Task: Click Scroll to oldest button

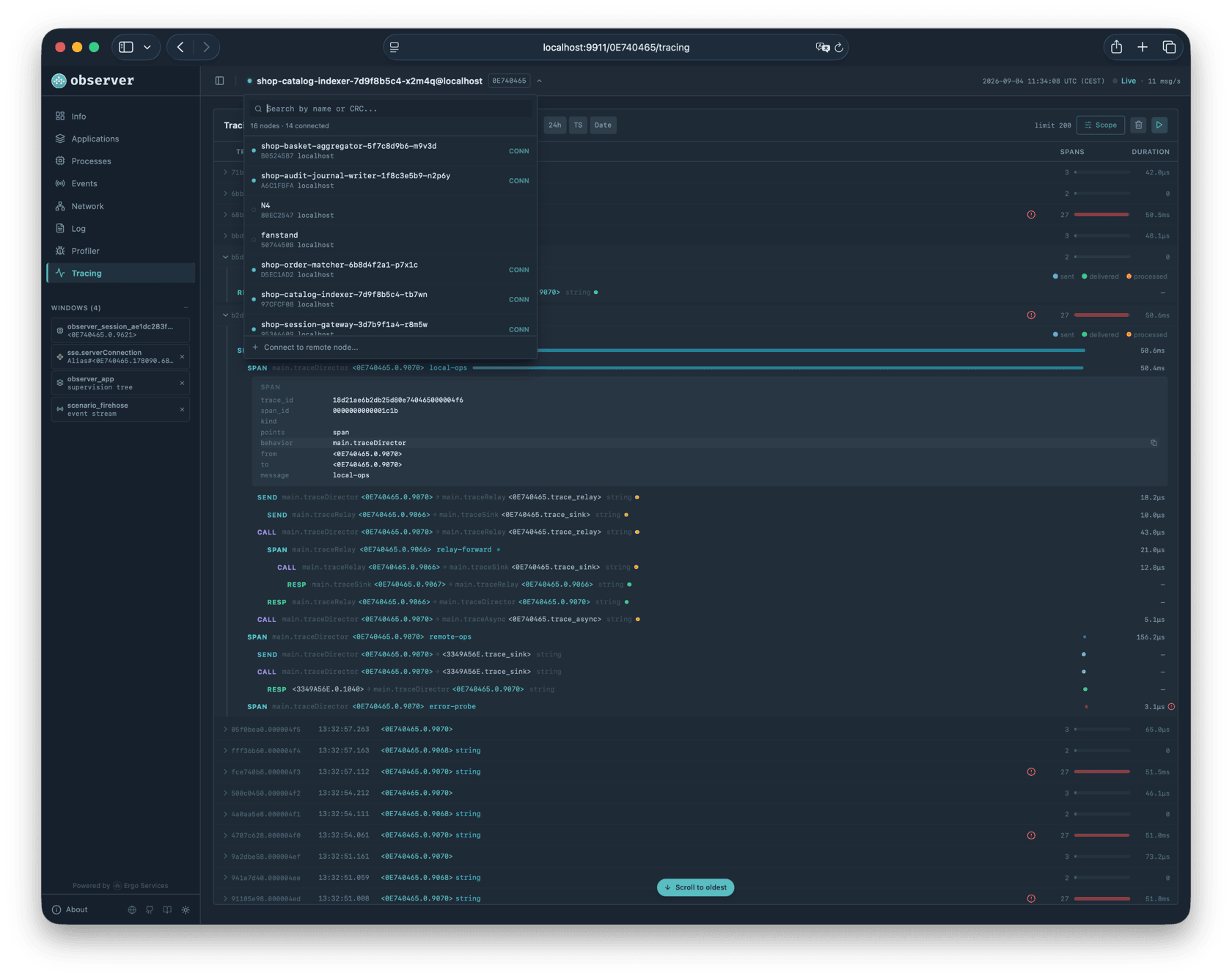Action: [x=695, y=887]
